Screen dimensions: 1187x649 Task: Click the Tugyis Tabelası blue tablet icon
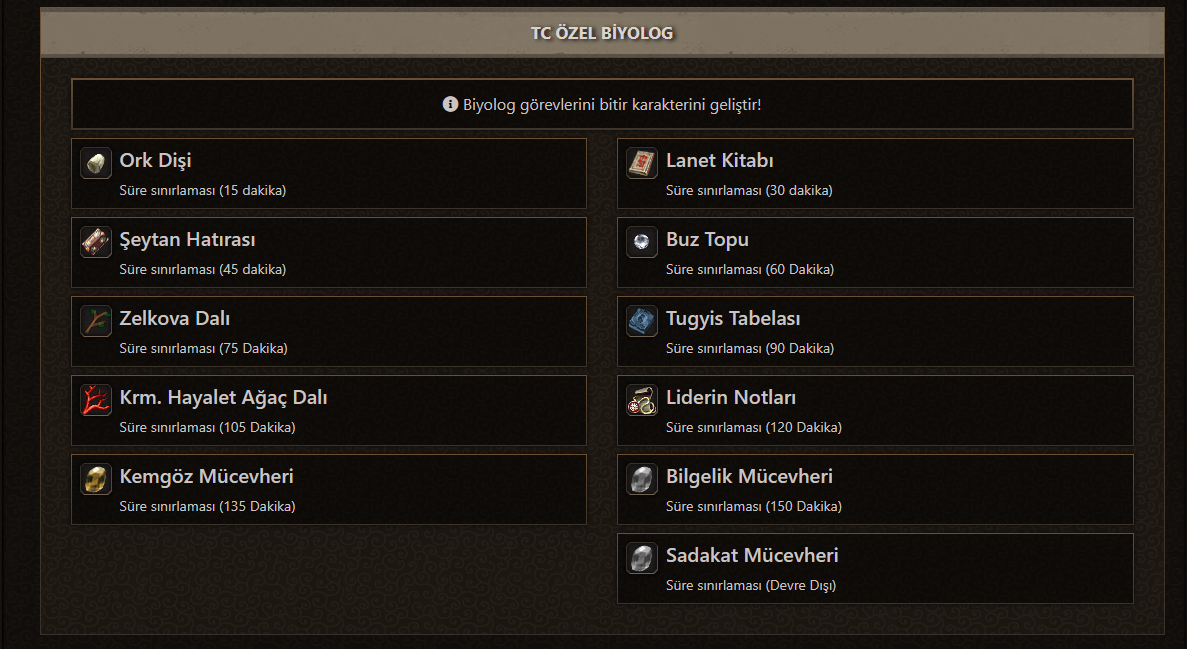click(642, 321)
